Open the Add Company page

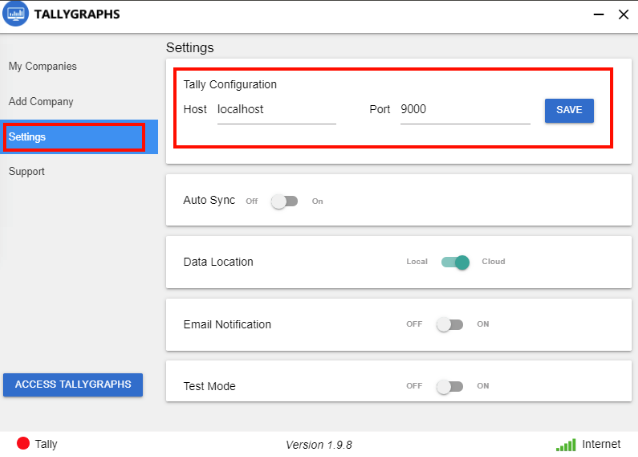[x=41, y=101]
